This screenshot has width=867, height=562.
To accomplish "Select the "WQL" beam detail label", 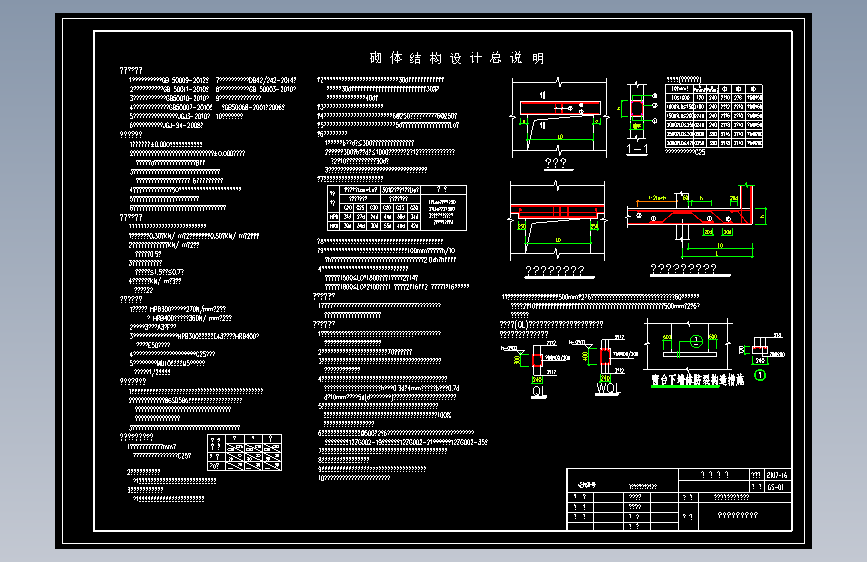I will tap(607, 388).
